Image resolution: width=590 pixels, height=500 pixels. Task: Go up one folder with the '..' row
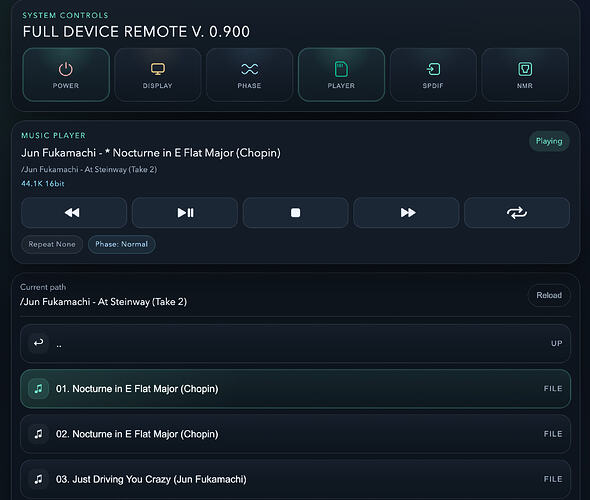click(295, 343)
